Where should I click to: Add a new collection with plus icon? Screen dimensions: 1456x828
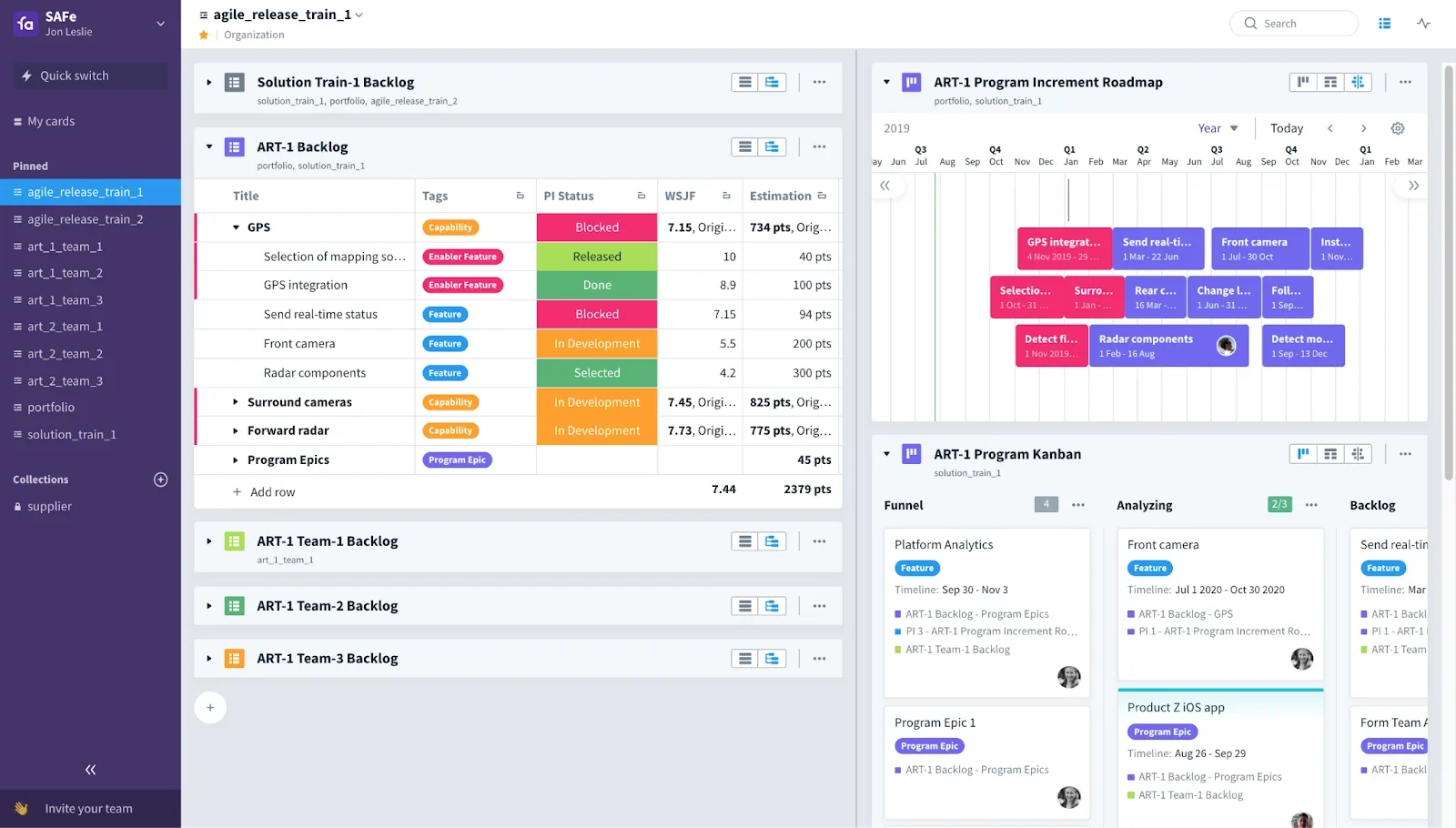click(161, 480)
